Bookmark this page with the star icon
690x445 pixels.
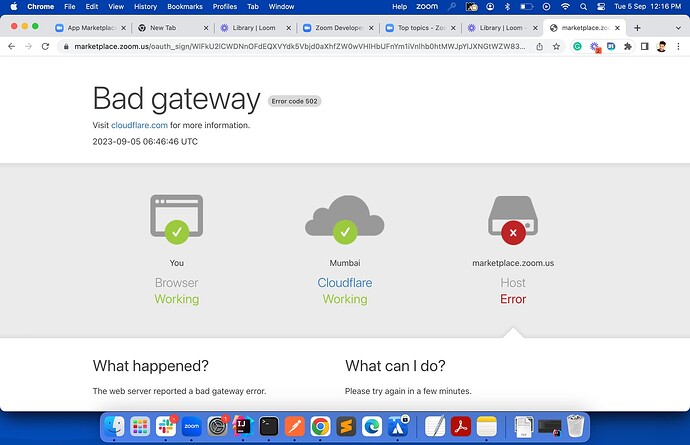pyautogui.click(x=556, y=46)
